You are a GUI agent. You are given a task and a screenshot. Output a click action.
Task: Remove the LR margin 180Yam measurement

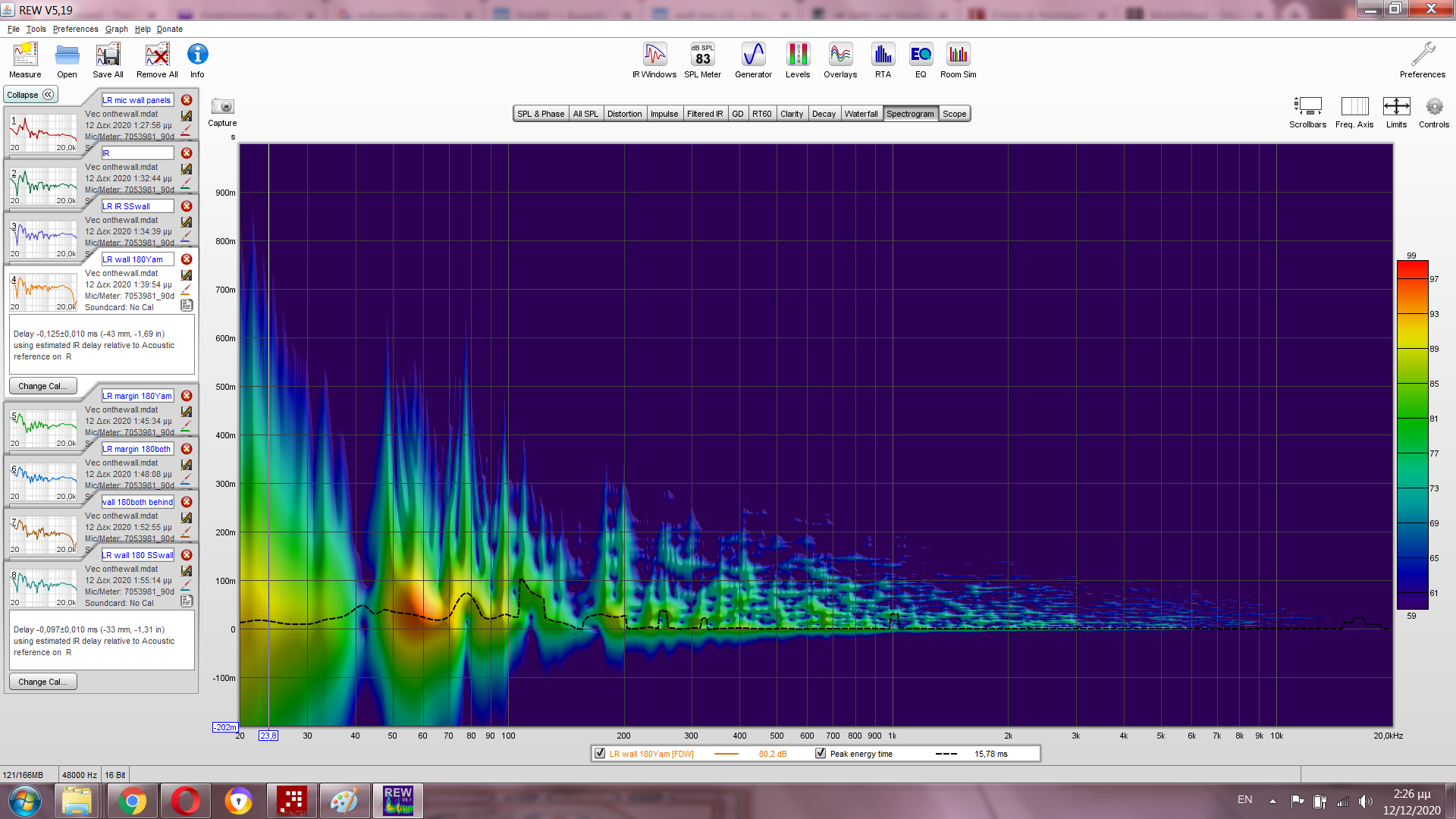pos(187,396)
